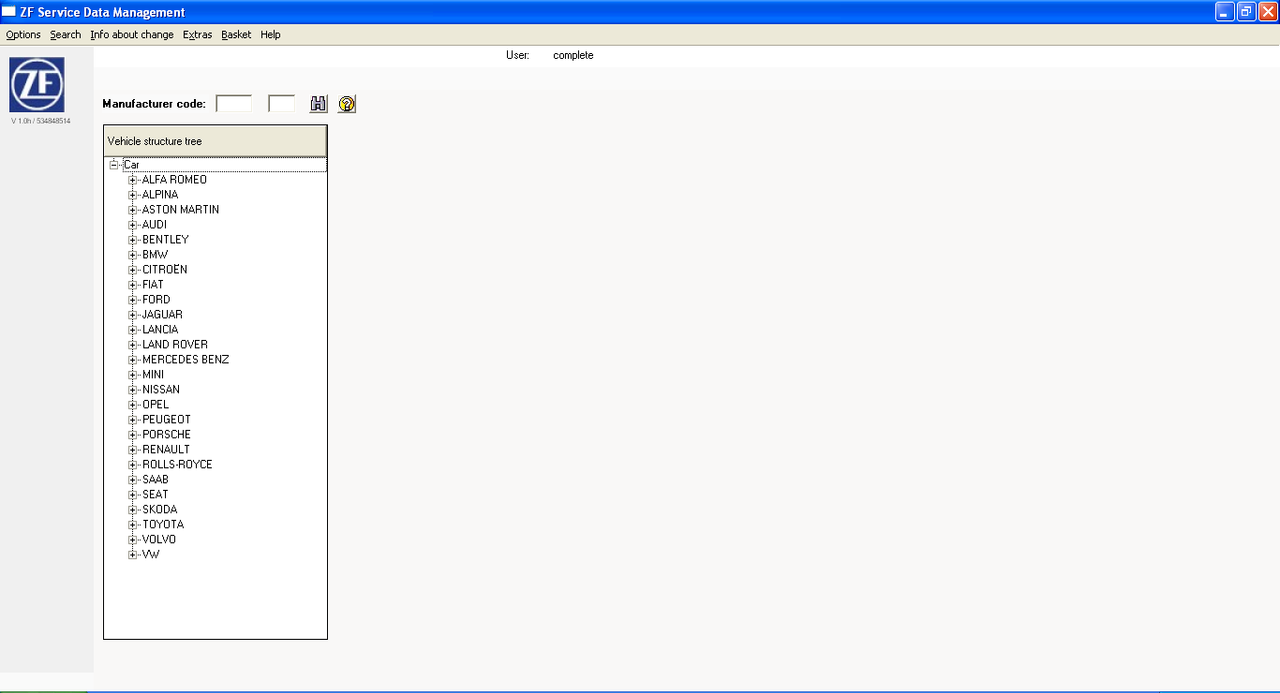Expand the BENTLEY node
This screenshot has height=693, width=1280.
pyautogui.click(x=133, y=240)
